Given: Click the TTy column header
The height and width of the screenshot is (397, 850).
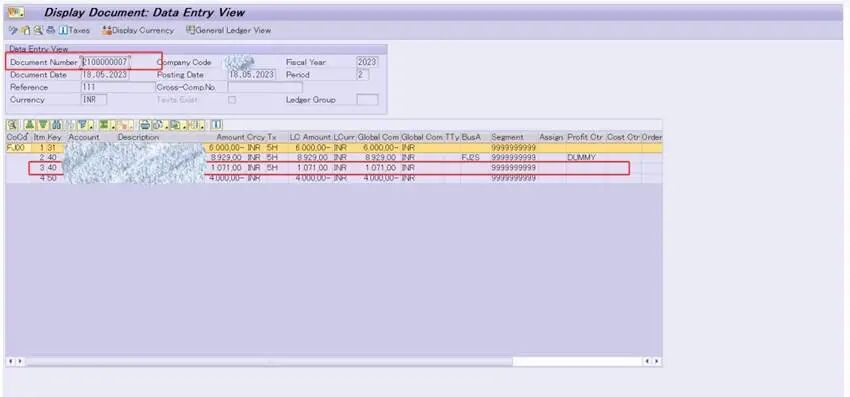Looking at the screenshot, I should click(452, 138).
